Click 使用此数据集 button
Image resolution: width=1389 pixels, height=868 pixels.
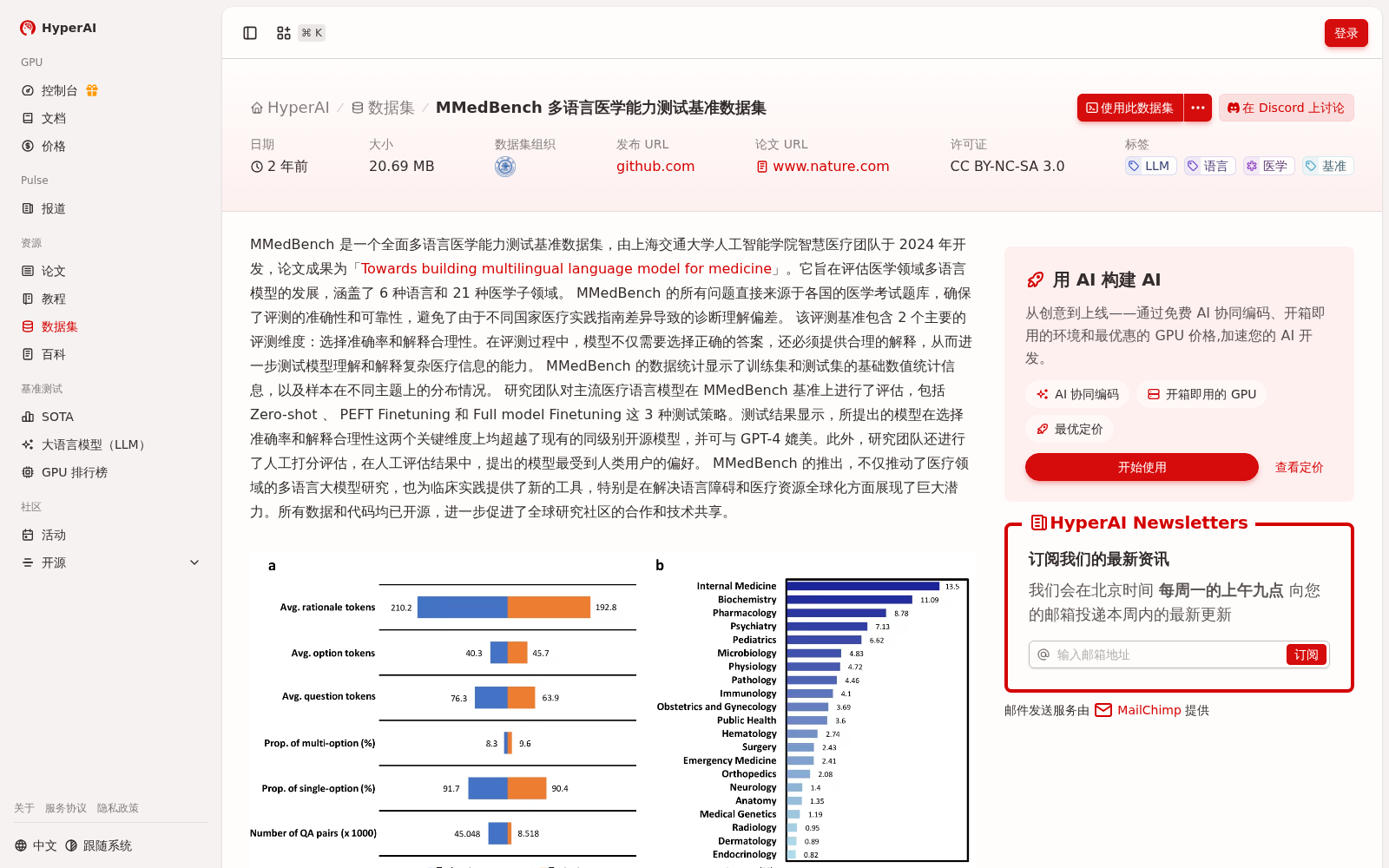(x=1130, y=108)
